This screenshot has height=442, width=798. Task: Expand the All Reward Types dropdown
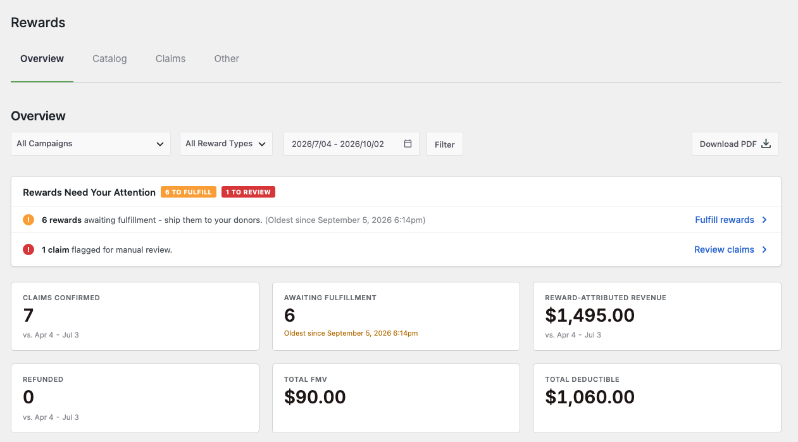click(x=226, y=144)
